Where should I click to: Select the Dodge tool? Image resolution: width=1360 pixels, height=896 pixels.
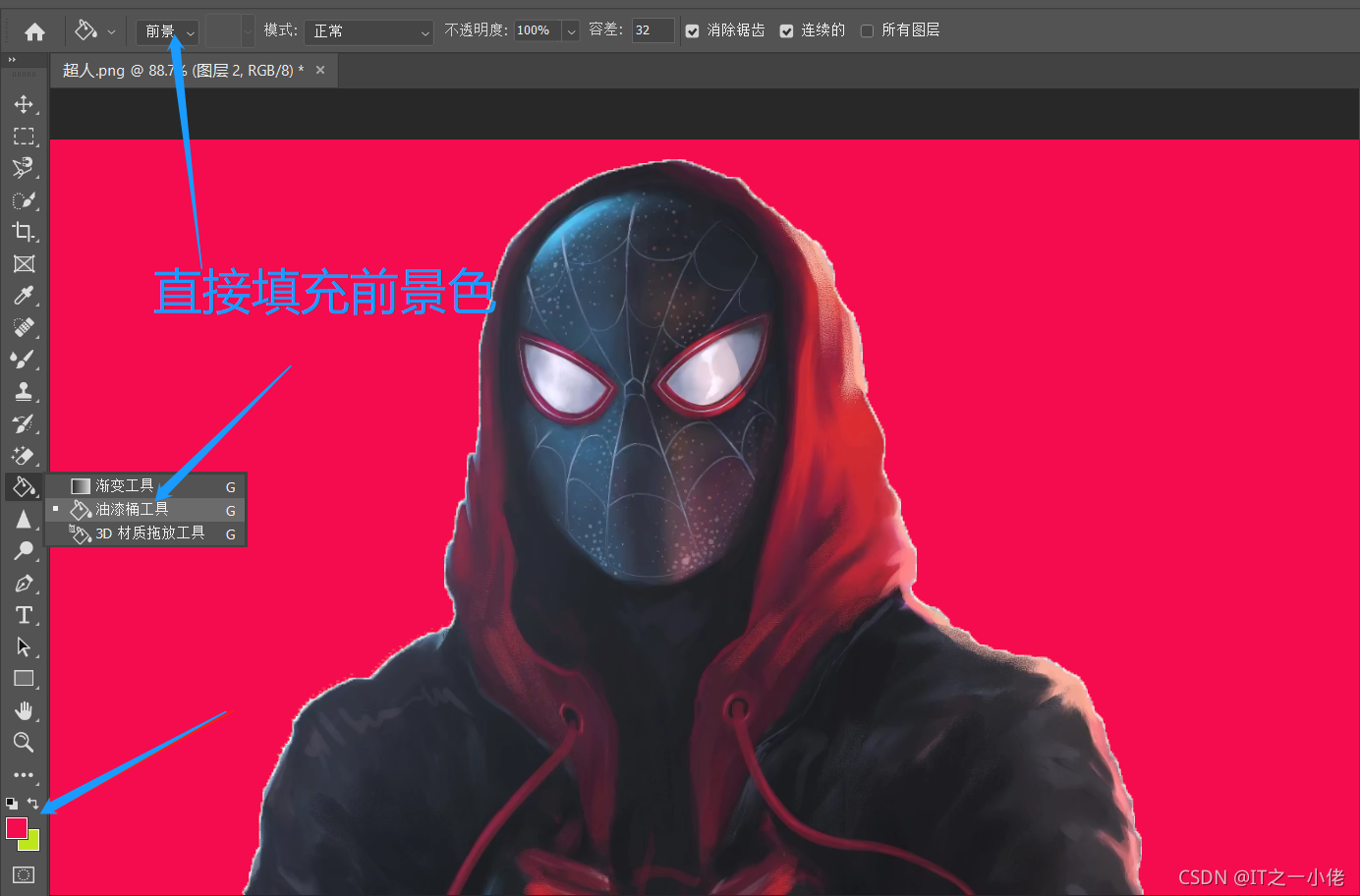pyautogui.click(x=24, y=551)
